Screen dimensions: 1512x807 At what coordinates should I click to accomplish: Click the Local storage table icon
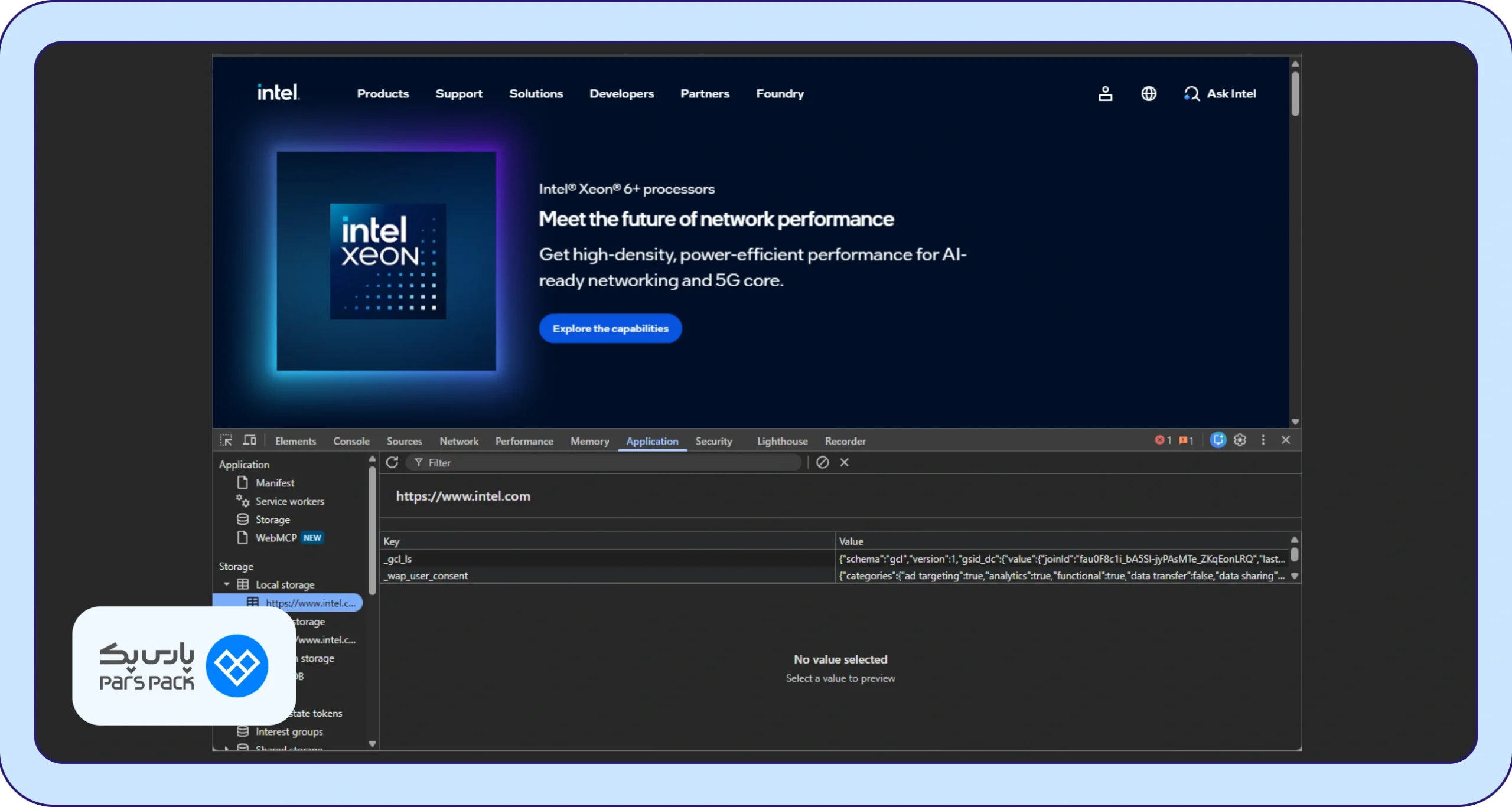point(242,584)
